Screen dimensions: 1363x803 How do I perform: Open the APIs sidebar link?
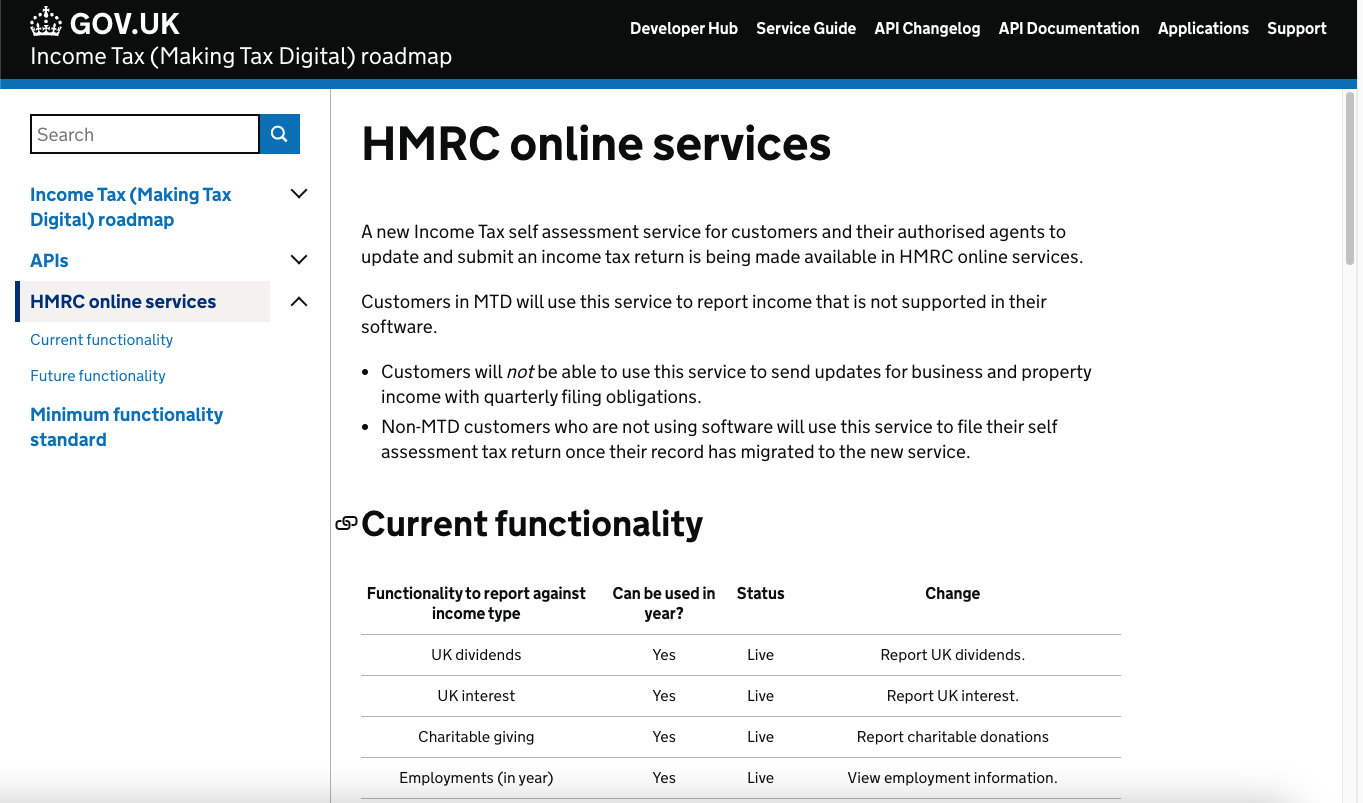point(49,260)
